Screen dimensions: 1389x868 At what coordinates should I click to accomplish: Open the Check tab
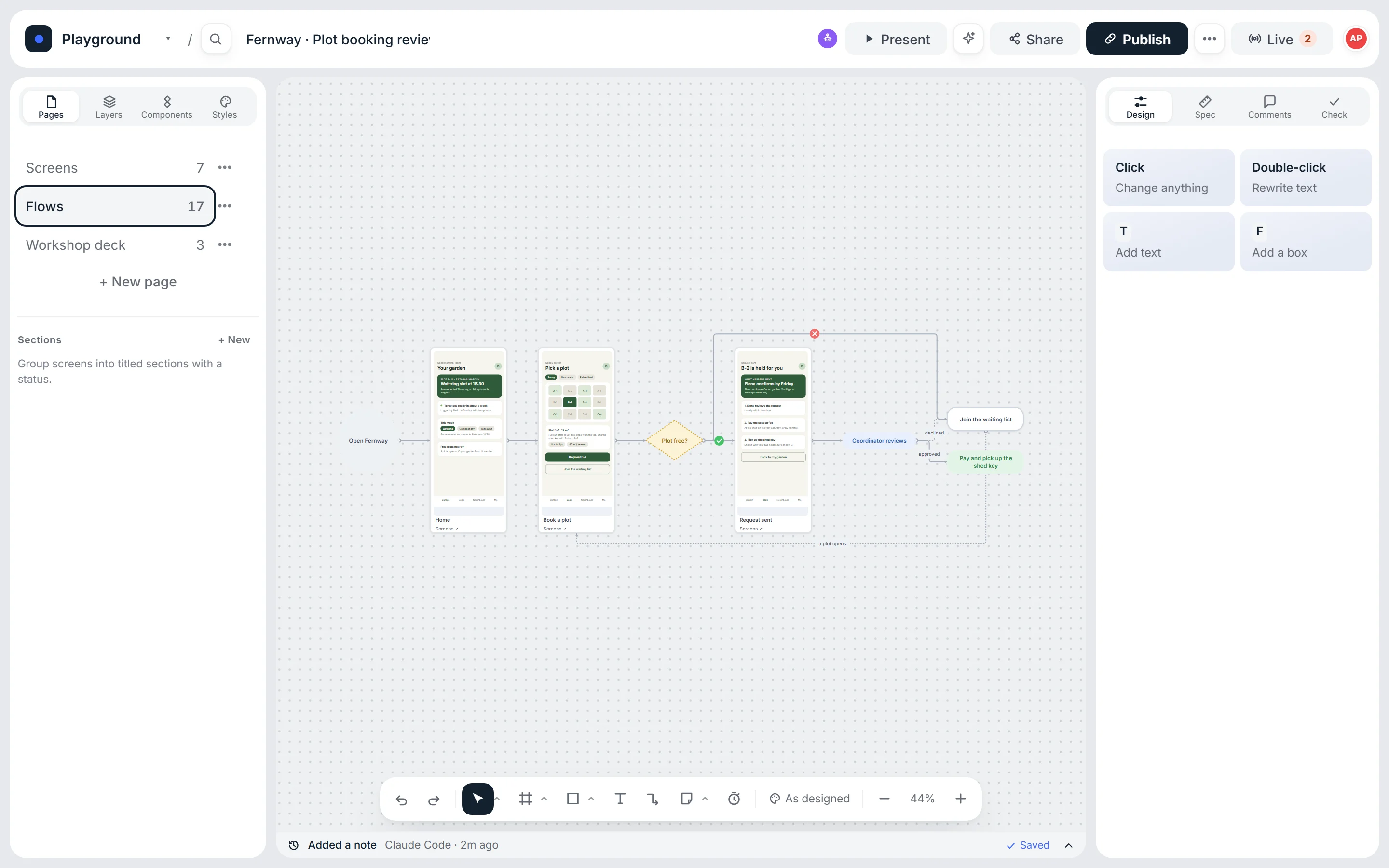pyautogui.click(x=1334, y=108)
